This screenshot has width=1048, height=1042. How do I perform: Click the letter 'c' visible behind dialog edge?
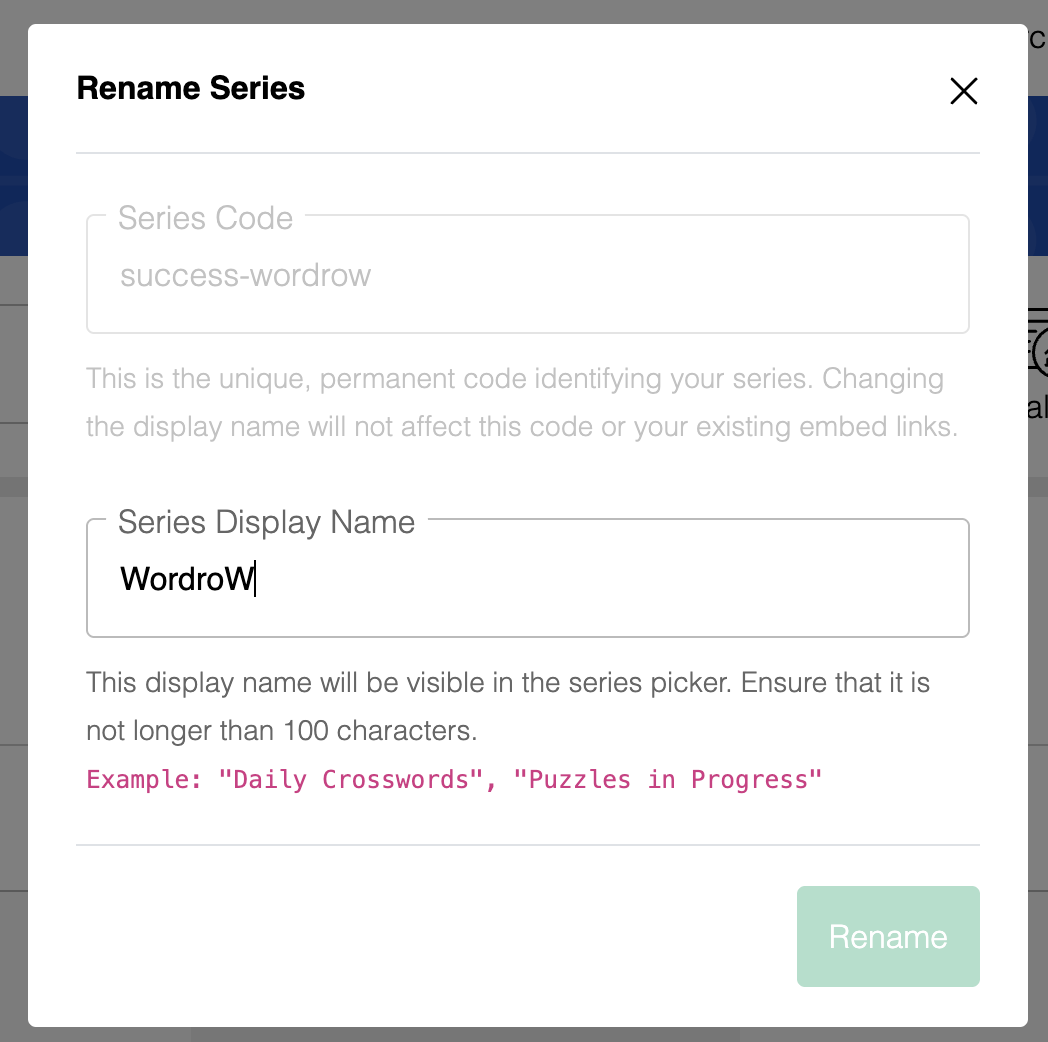coord(1036,40)
